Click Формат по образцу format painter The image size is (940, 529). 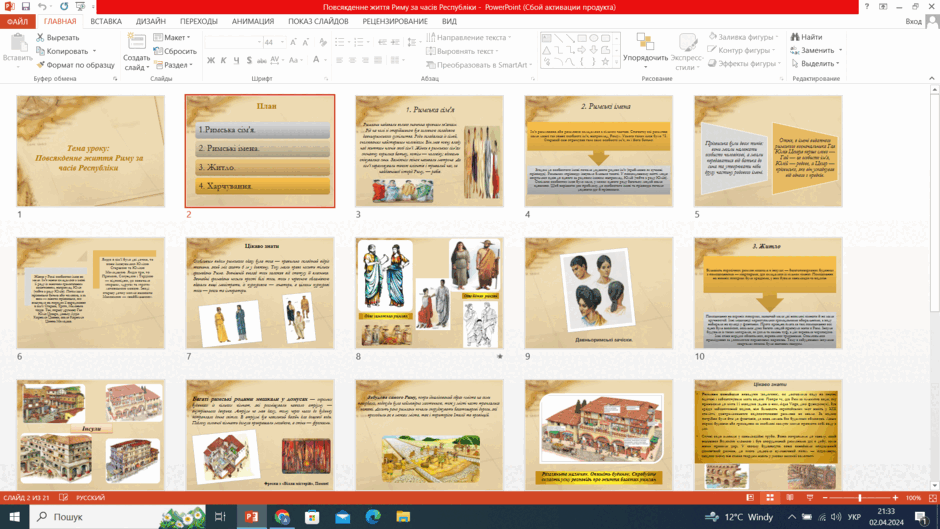pos(75,65)
